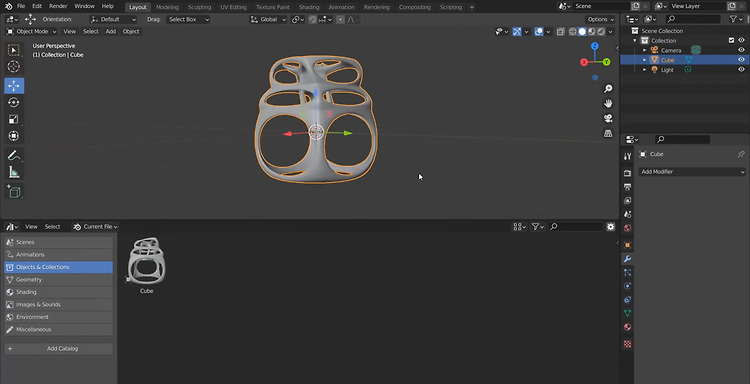Screen dimensions: 750x384
Task: Activate the Transform tool
Action: click(14, 136)
